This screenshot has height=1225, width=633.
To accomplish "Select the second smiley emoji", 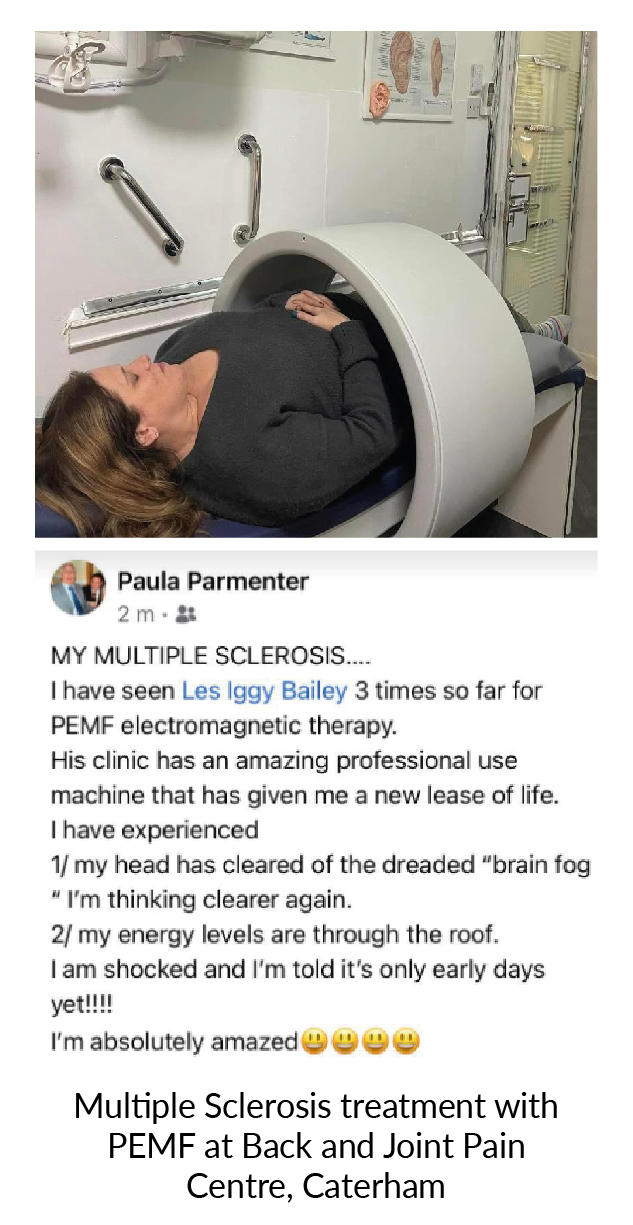I will (346, 1041).
